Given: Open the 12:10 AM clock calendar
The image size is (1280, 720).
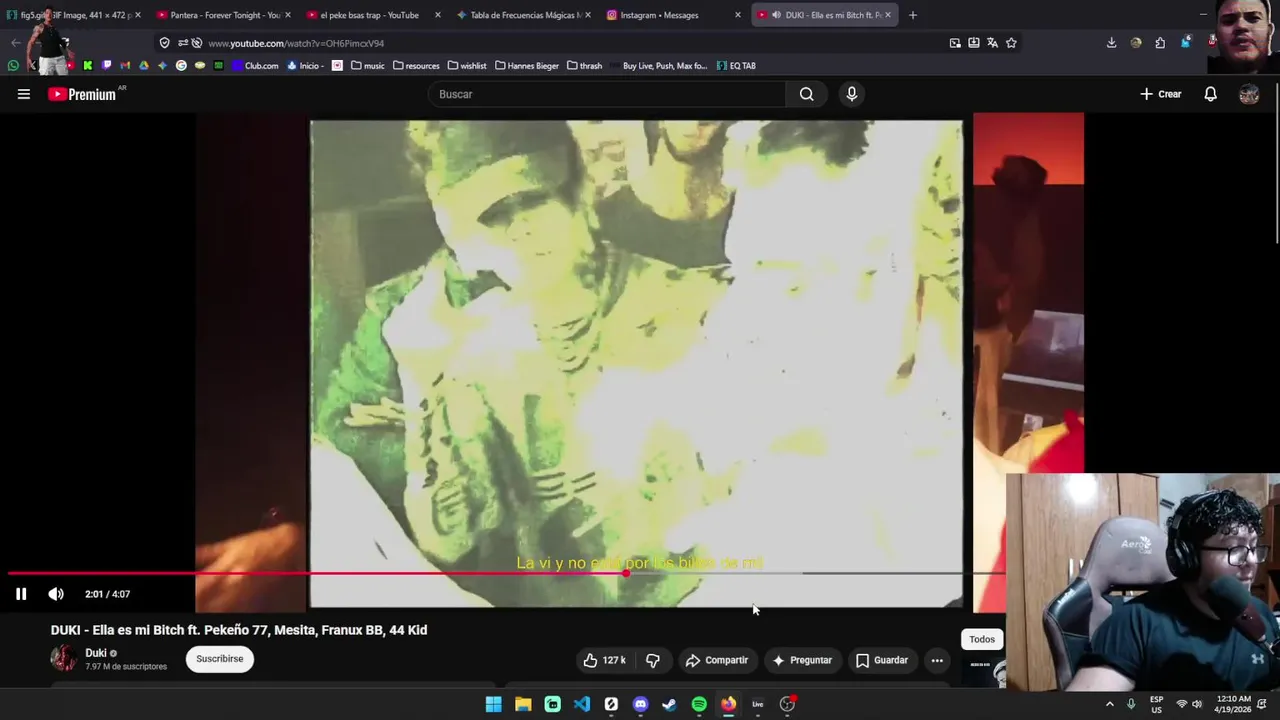Looking at the screenshot, I should click(1234, 704).
